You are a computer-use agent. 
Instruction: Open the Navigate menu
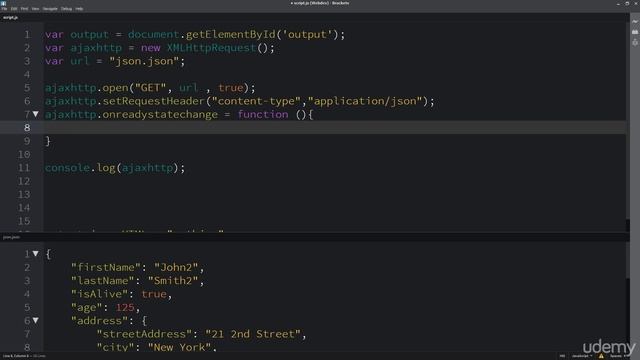point(50,9)
